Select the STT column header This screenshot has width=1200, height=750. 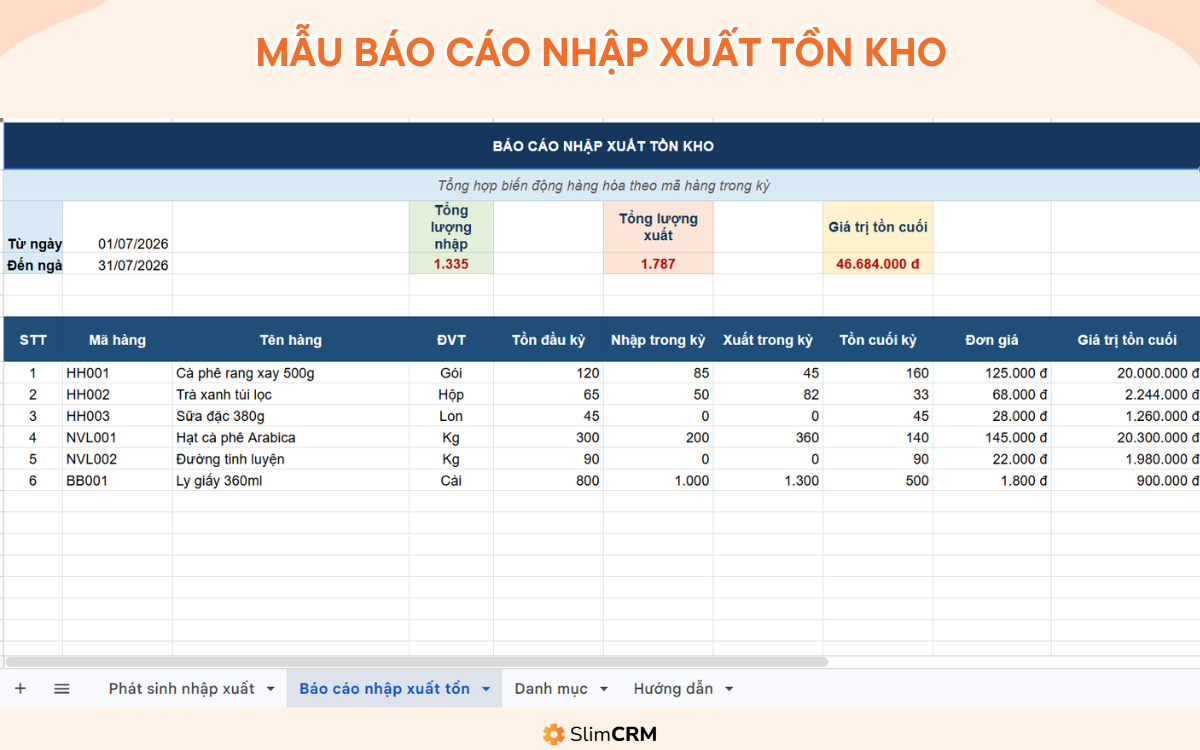point(33,340)
